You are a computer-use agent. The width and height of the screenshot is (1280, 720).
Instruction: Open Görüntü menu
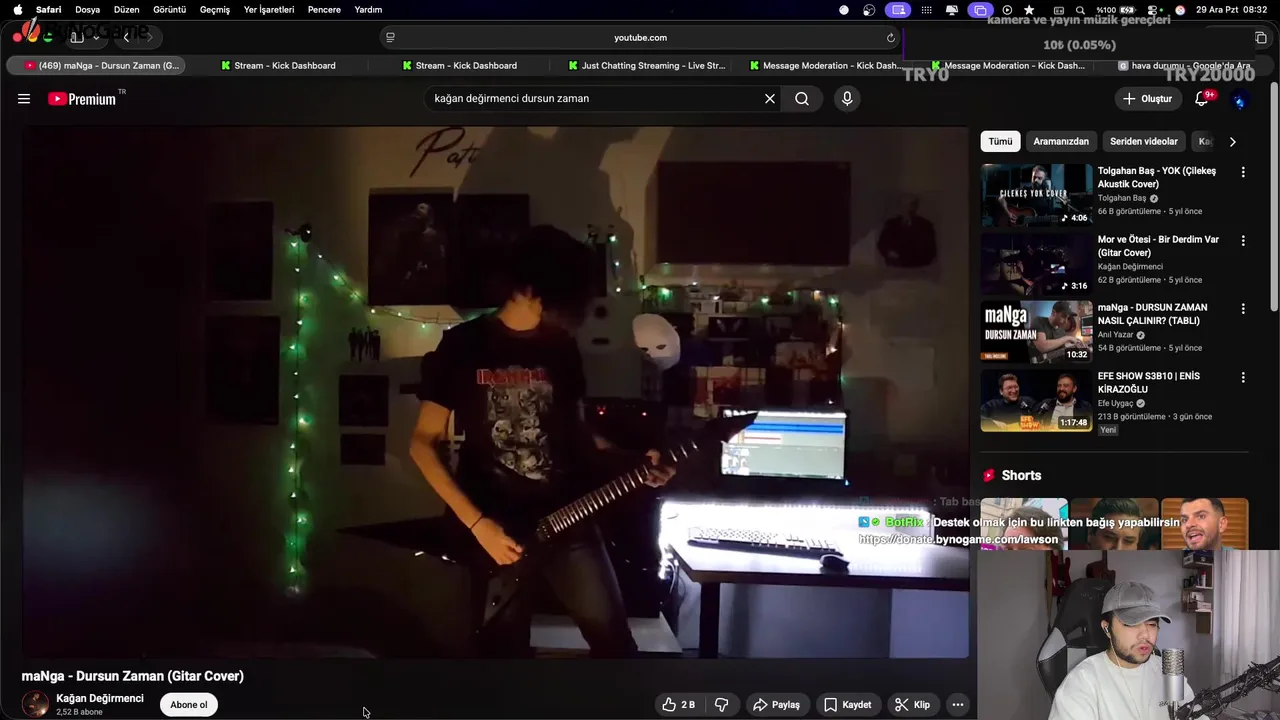point(170,10)
